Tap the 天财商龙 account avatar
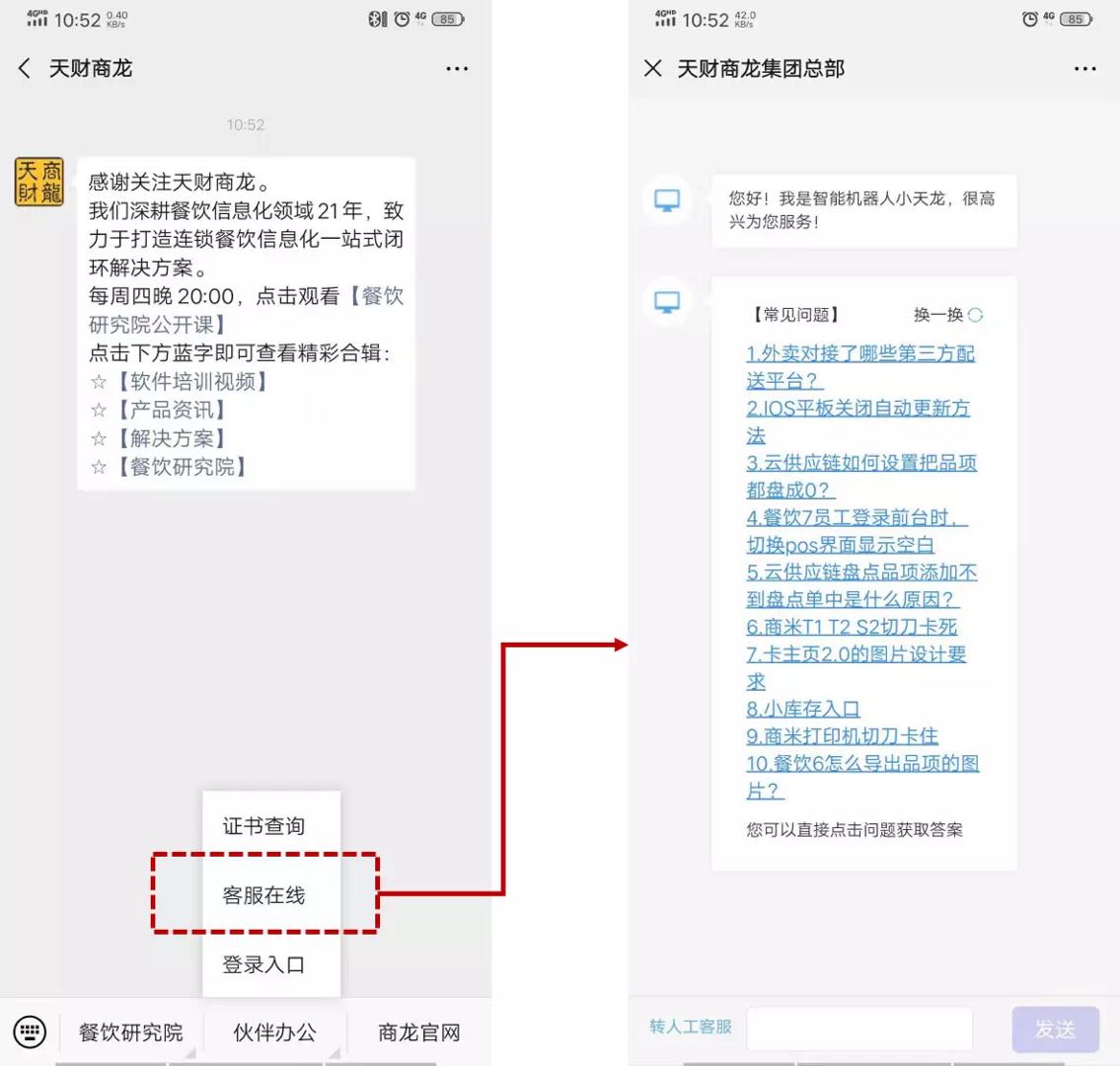The width and height of the screenshot is (1120, 1066). 39,182
